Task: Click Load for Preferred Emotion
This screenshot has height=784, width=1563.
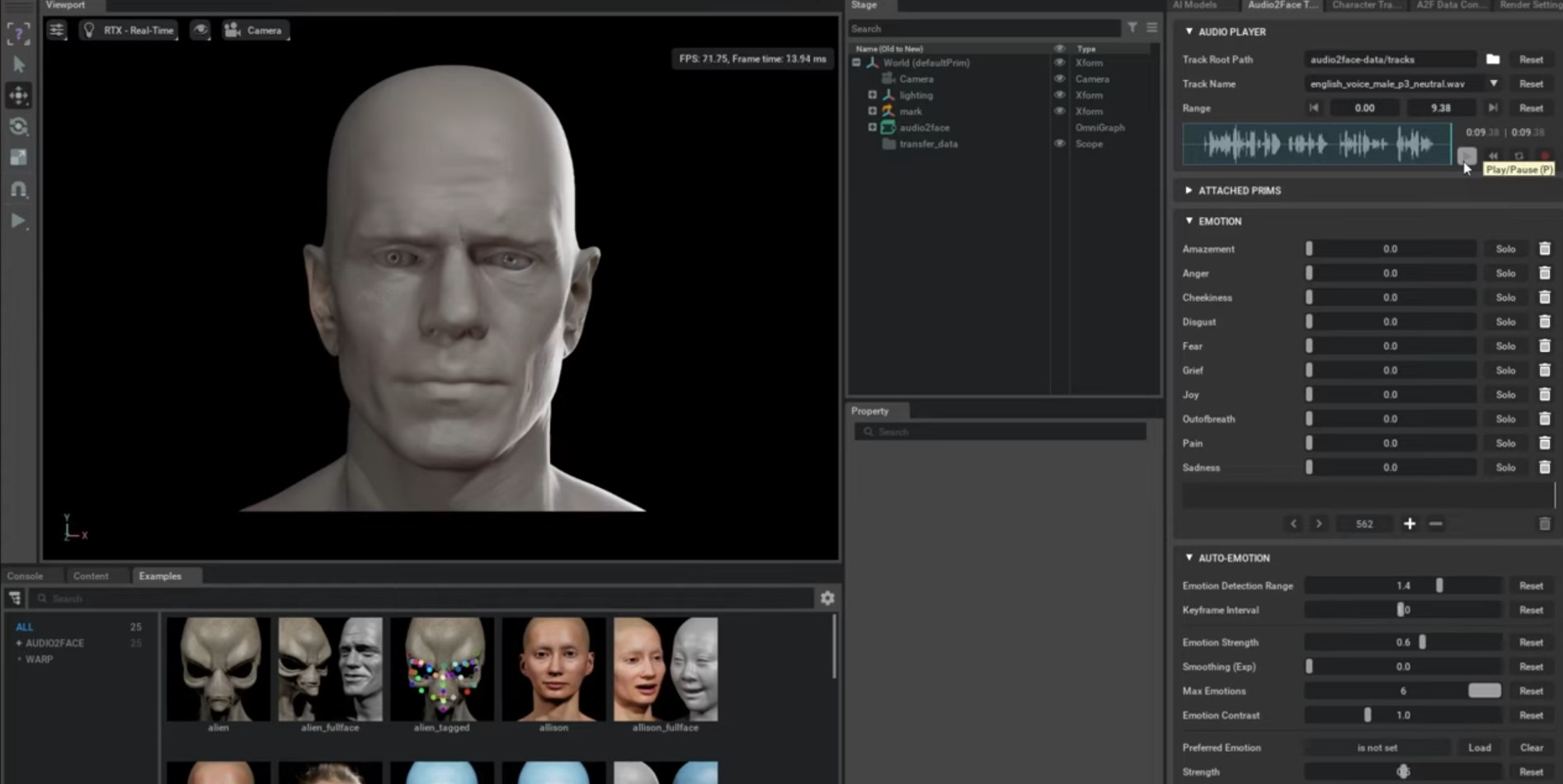Action: coord(1480,748)
